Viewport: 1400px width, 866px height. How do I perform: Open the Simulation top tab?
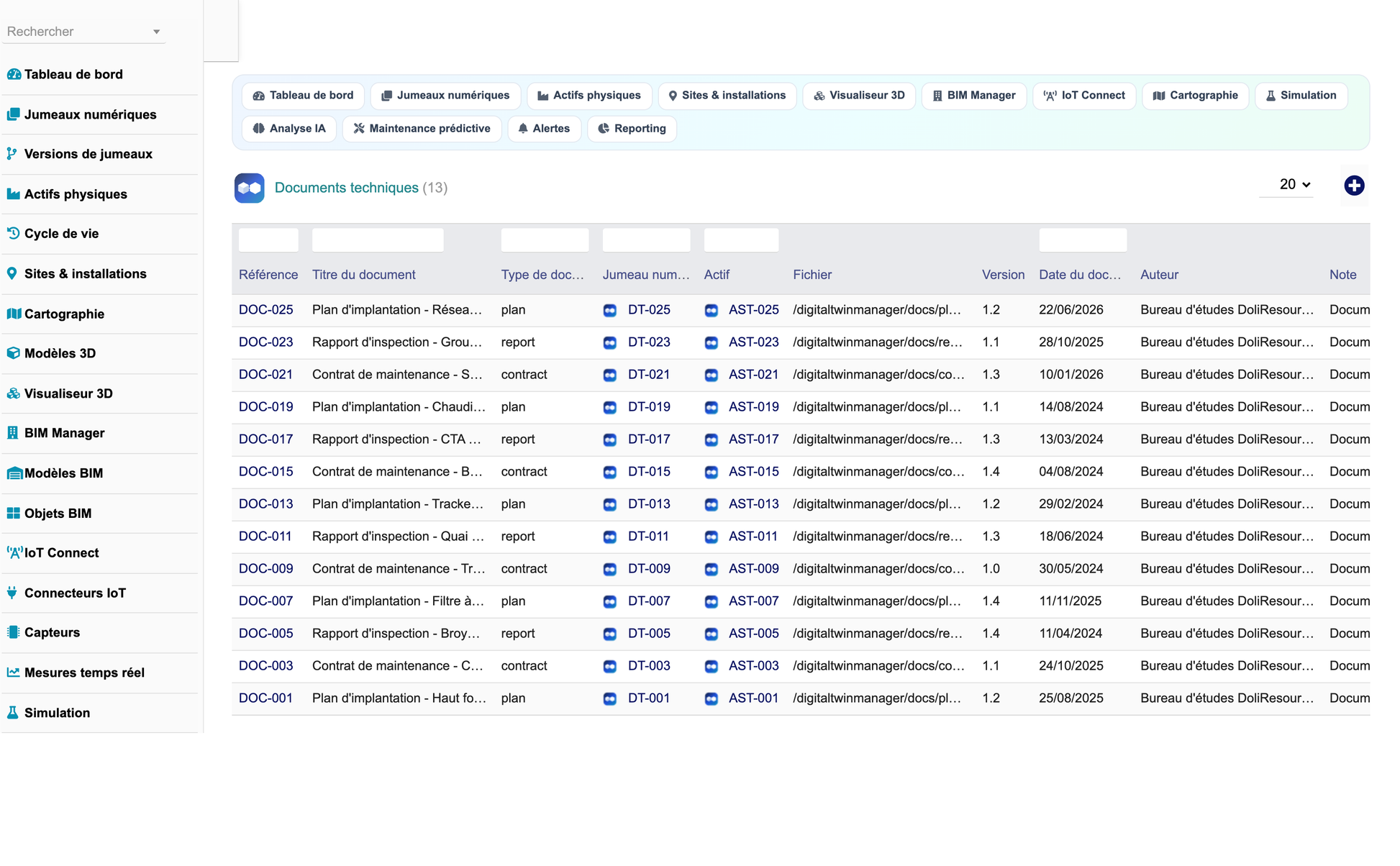[x=1301, y=96]
